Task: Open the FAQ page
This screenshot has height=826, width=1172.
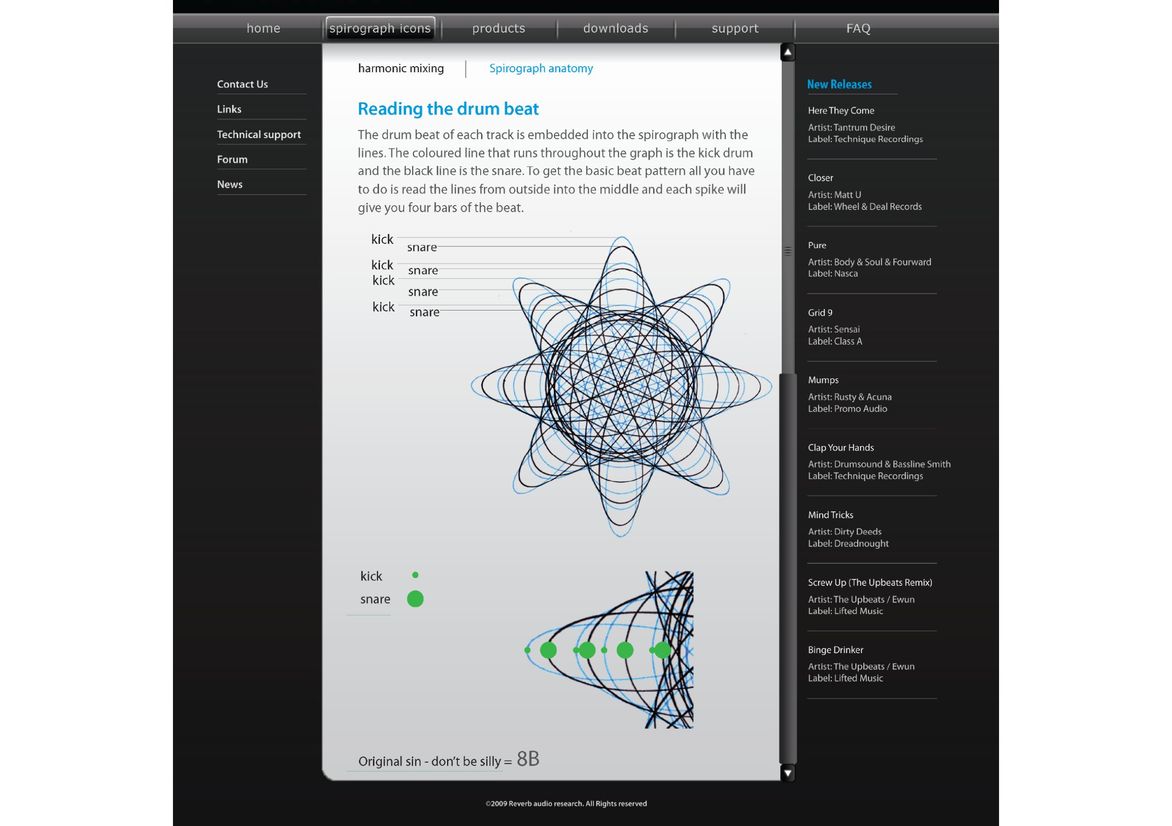Action: (x=858, y=28)
